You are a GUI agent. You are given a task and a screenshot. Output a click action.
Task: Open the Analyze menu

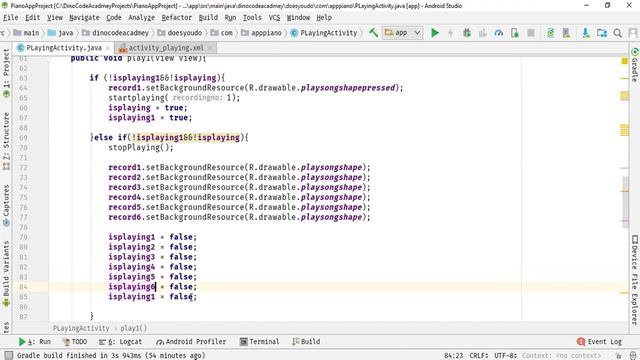141,18
